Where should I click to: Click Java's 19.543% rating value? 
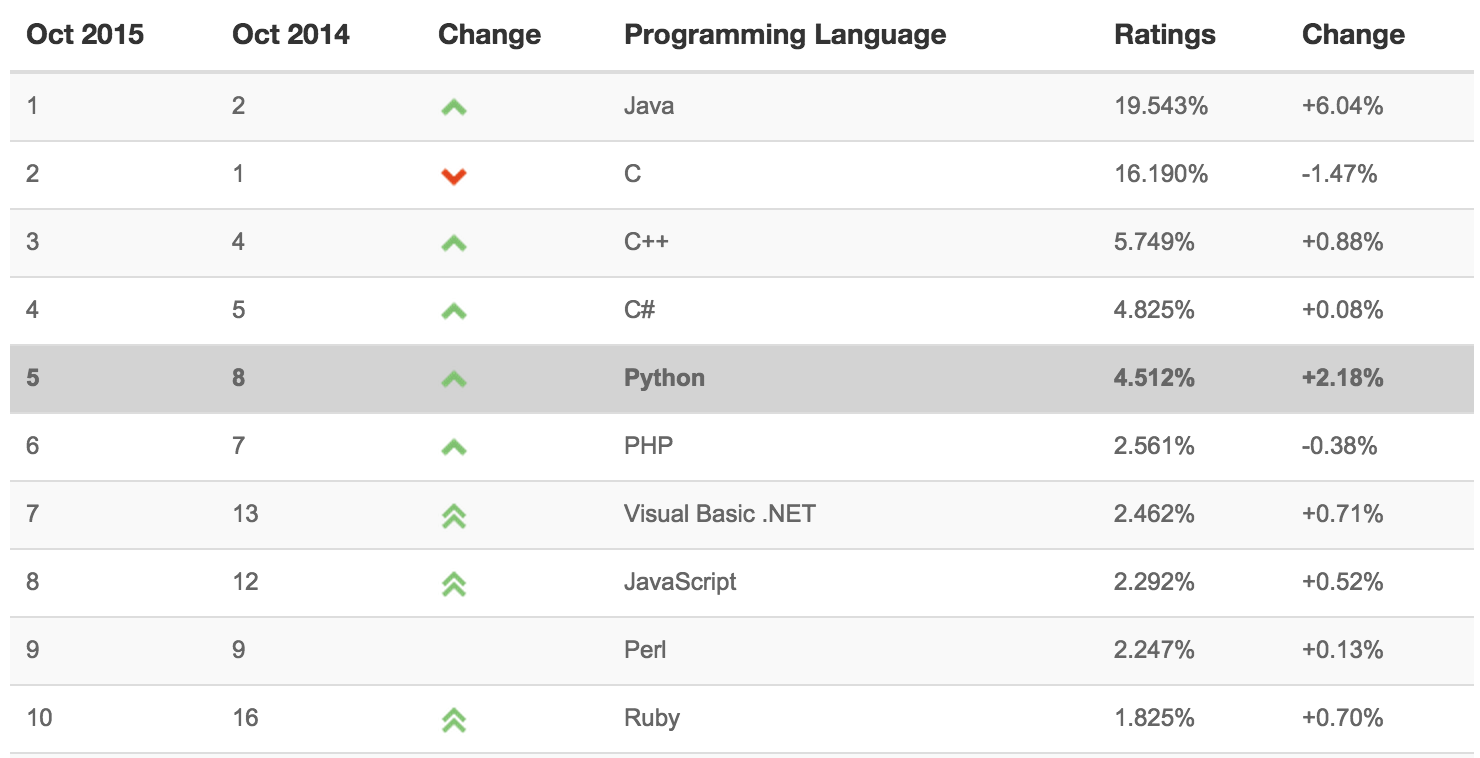click(1160, 106)
